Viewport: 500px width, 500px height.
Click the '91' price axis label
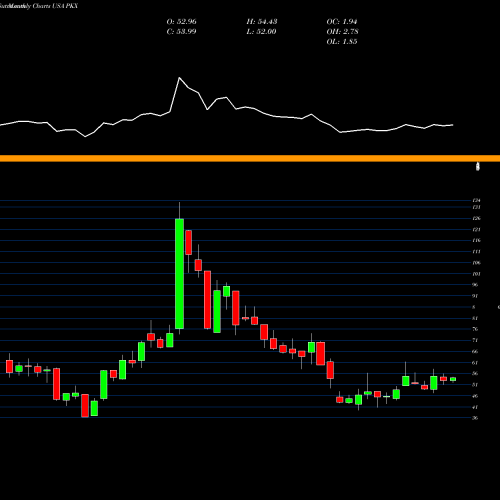point(475,296)
